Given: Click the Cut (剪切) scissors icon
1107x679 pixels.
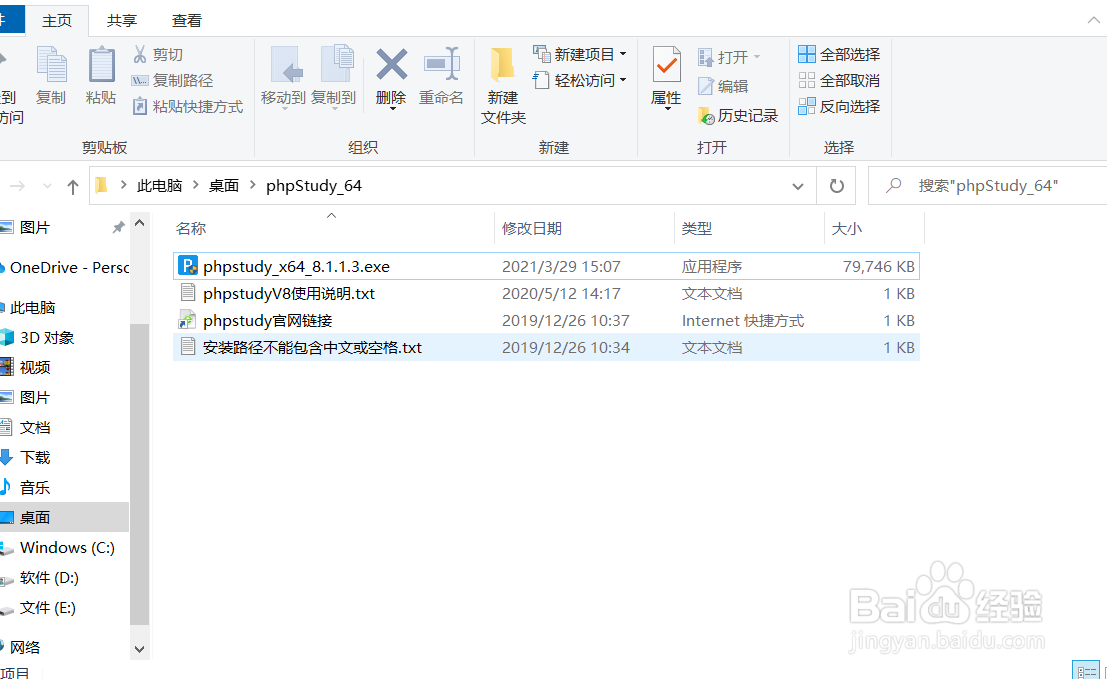Looking at the screenshot, I should tap(140, 54).
